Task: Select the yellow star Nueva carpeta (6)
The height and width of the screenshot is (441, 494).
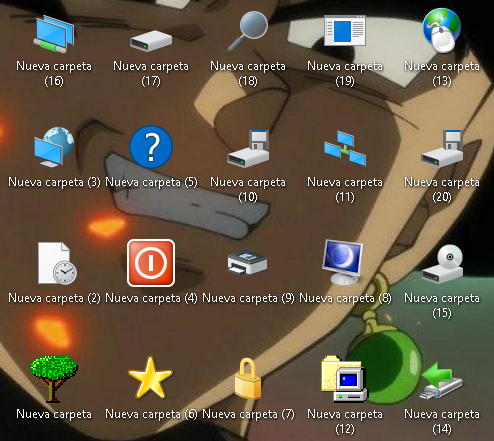Action: tap(151, 378)
